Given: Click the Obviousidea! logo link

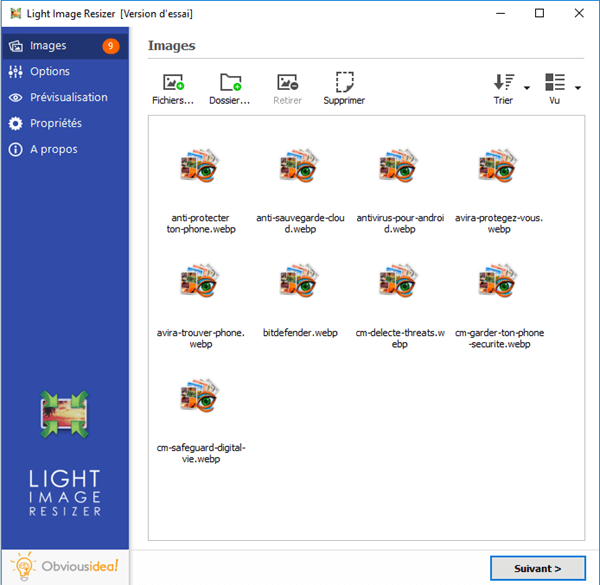Looking at the screenshot, I should tap(65, 567).
